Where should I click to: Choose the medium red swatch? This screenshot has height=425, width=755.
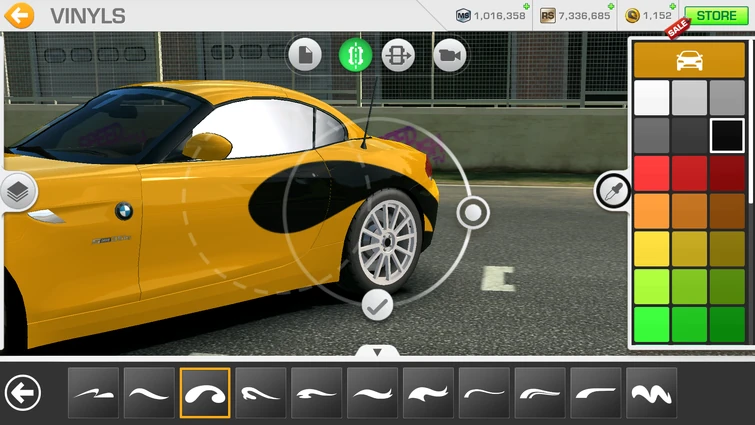pos(689,173)
